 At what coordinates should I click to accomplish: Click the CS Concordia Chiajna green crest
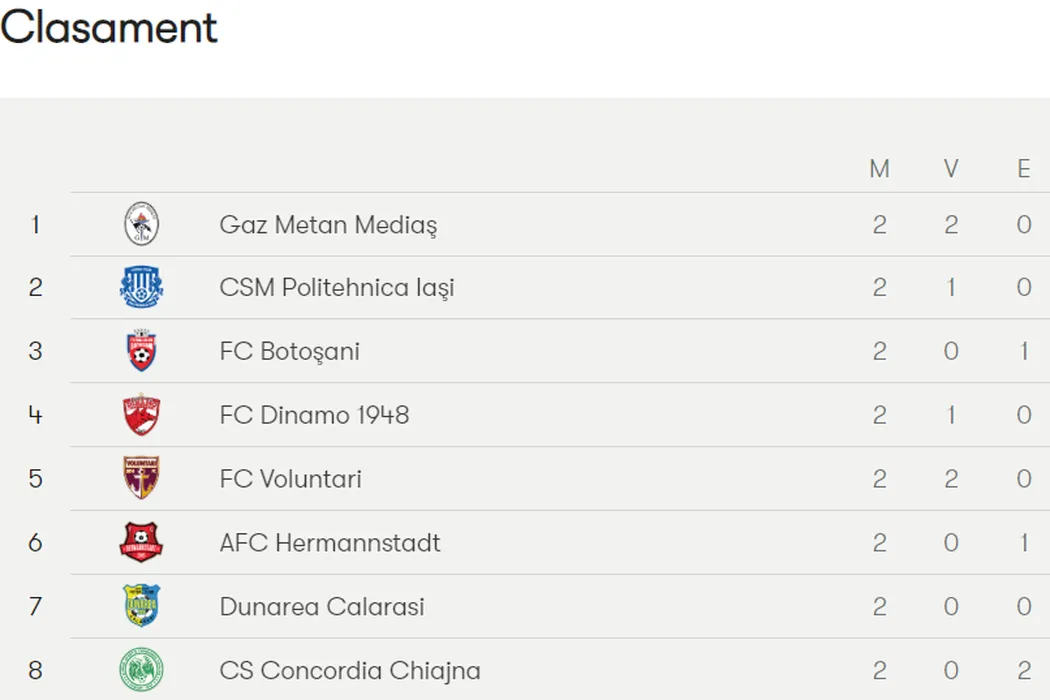point(141,670)
